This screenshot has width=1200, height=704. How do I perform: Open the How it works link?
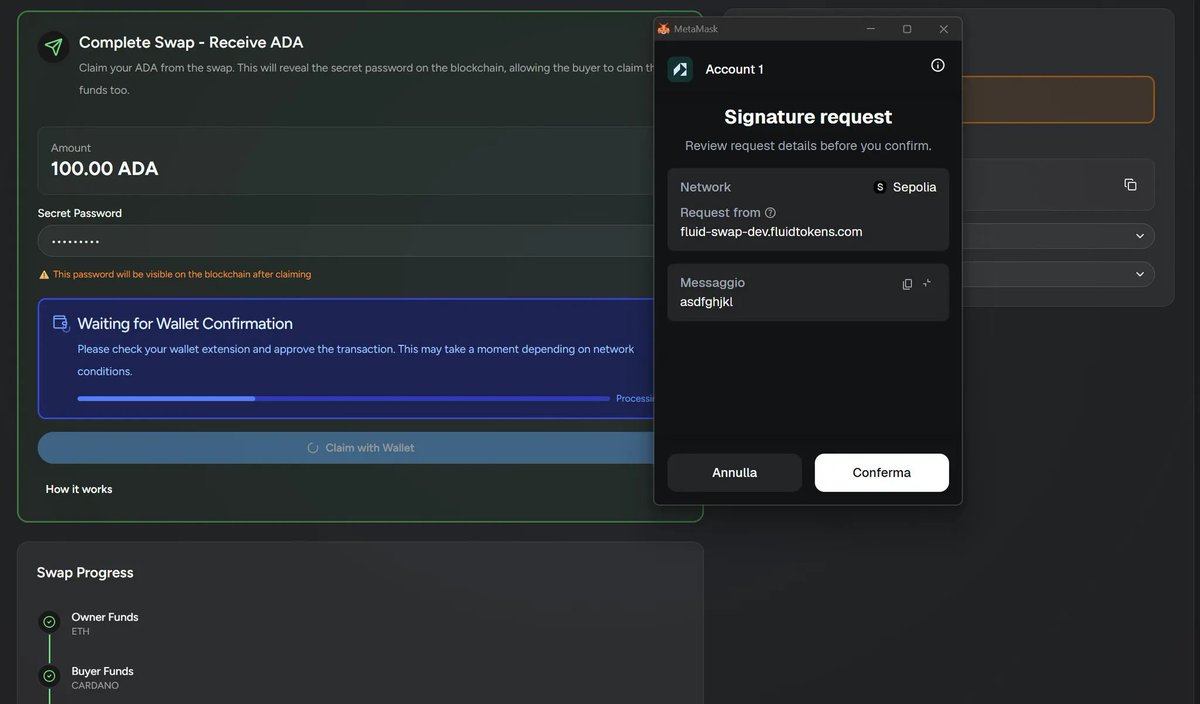click(77, 489)
